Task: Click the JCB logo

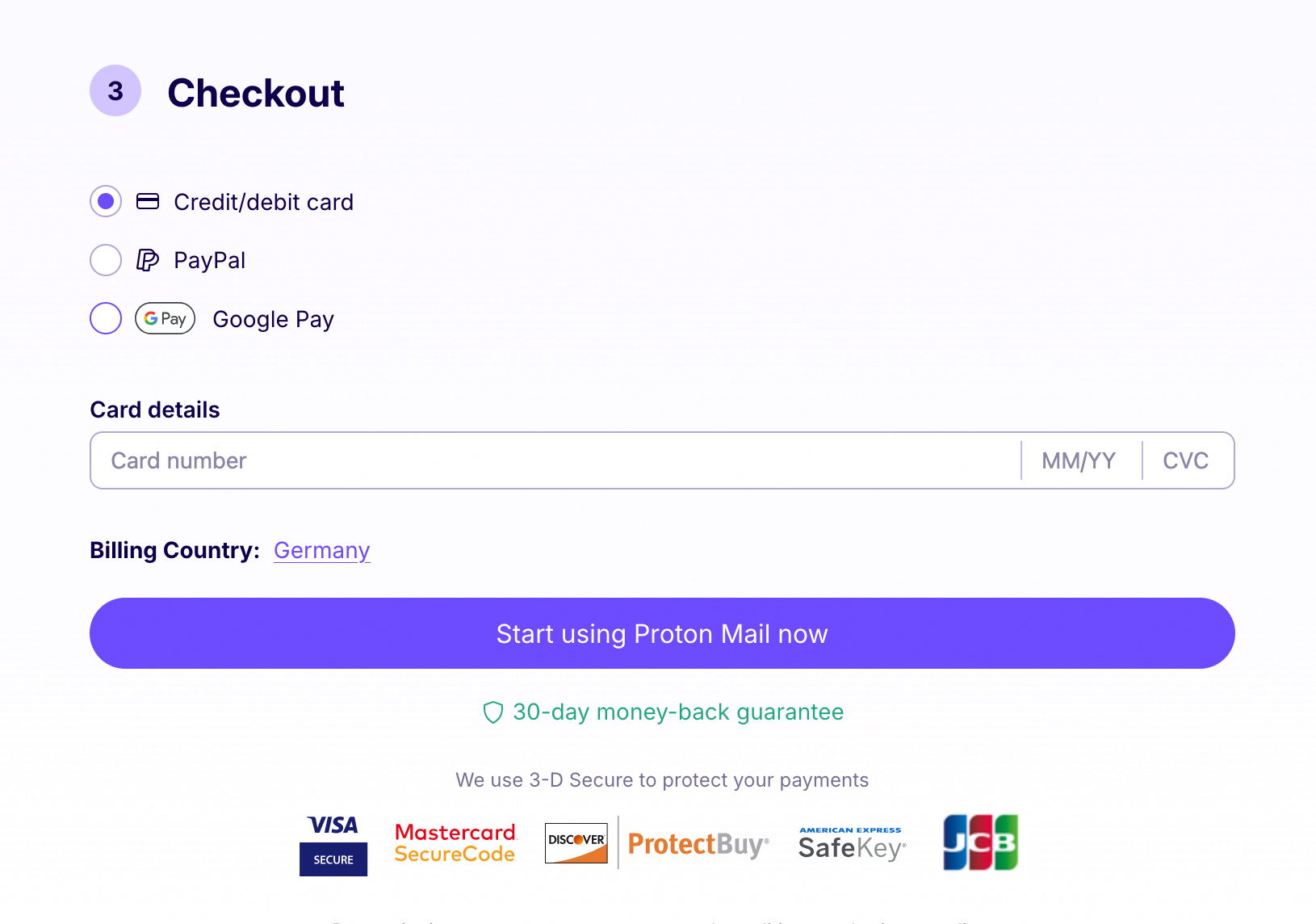Action: tap(980, 842)
